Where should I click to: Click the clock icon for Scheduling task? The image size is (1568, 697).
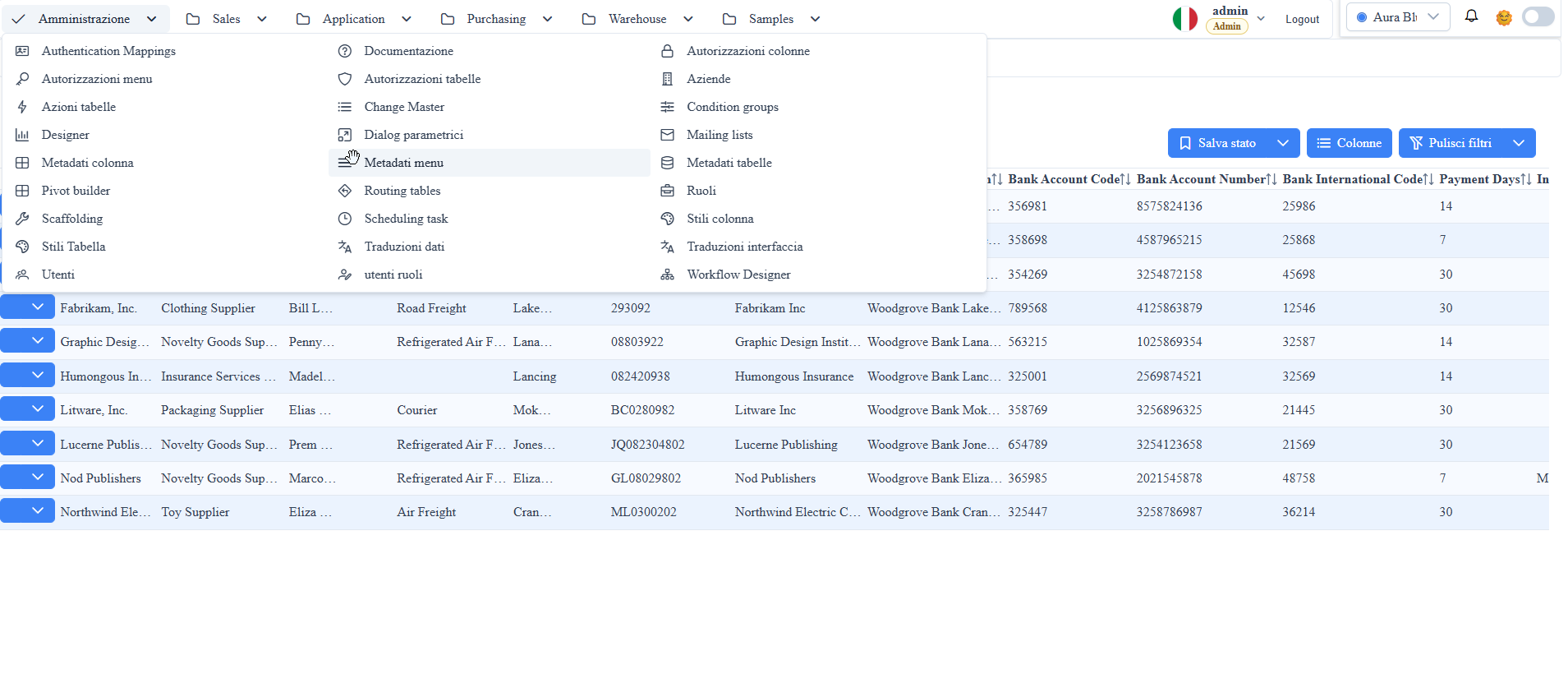click(x=345, y=219)
